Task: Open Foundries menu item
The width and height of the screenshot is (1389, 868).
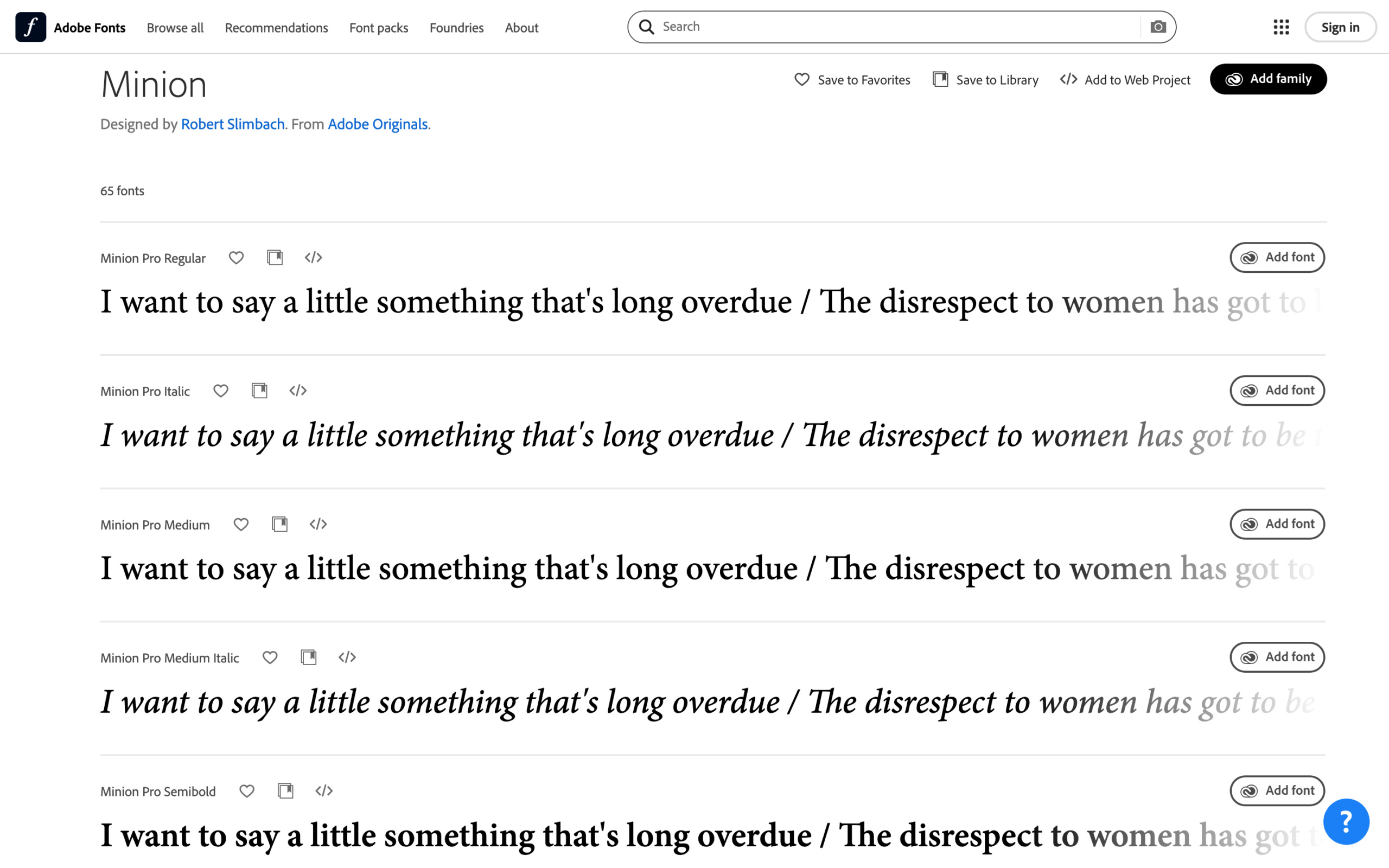Action: (457, 28)
